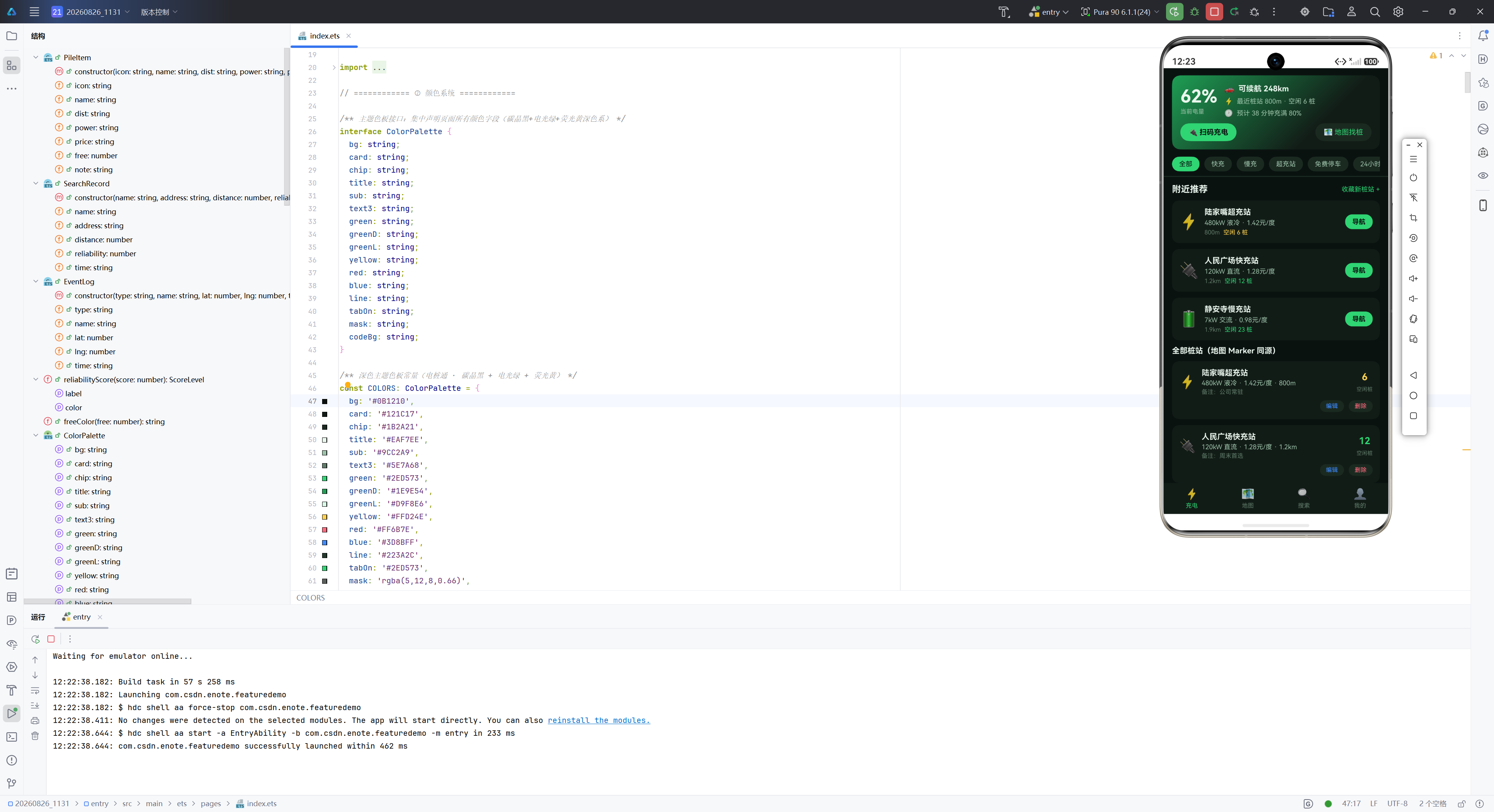The height and width of the screenshot is (812, 1494).
Task: Open the project 20260826_1131 dropdown
Action: pyautogui.click(x=91, y=12)
